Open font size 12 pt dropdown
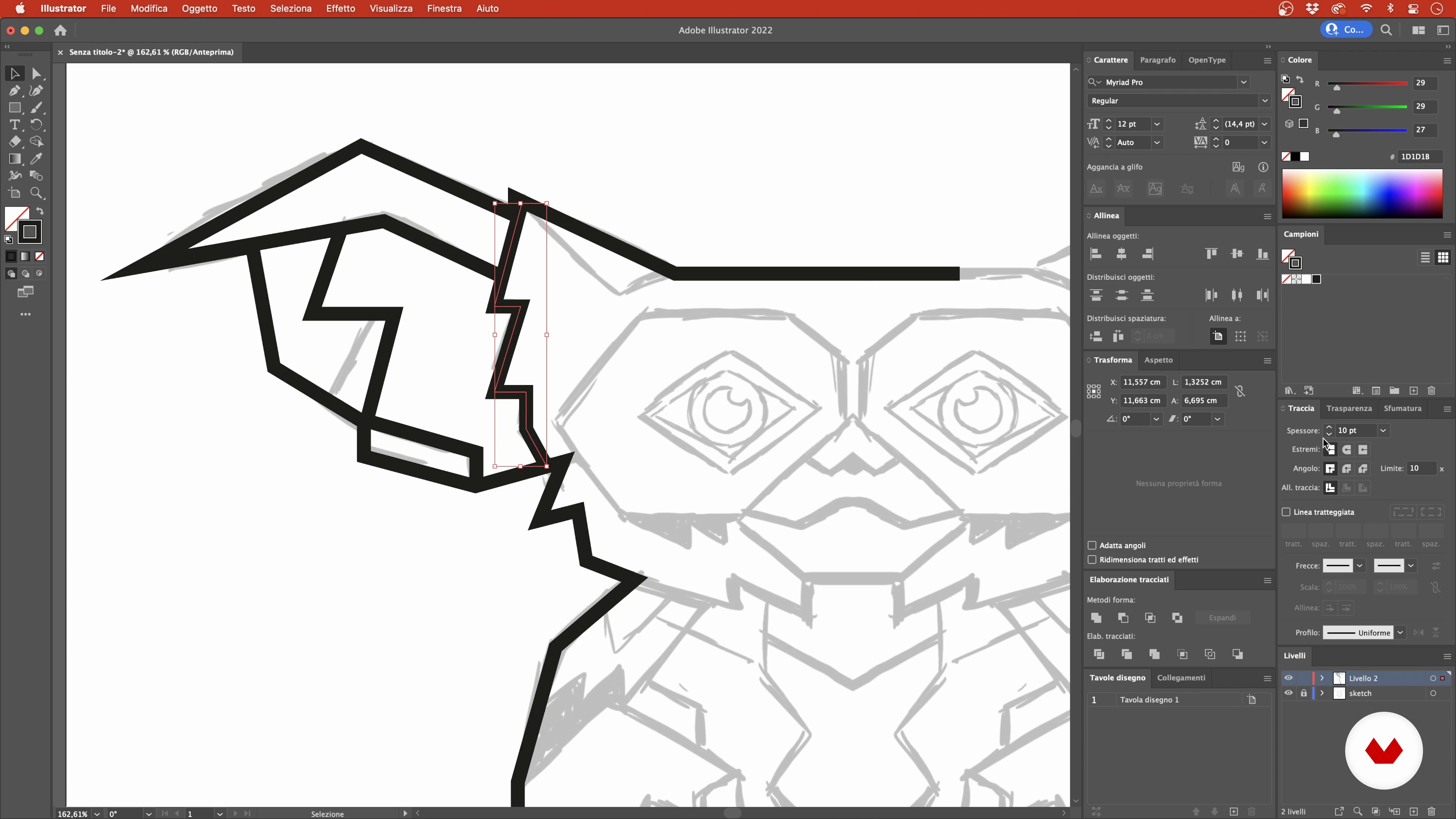Image resolution: width=1456 pixels, height=819 pixels. click(1157, 124)
